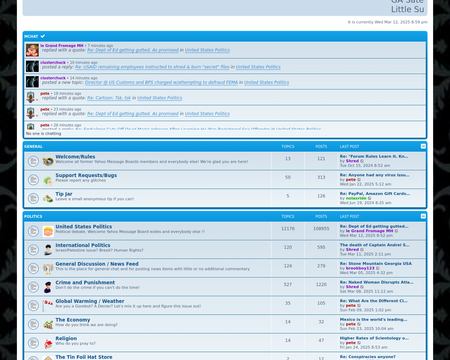Click the Crime and Punishment forum image icon
Screen dimensions: 450x360
pos(48,287)
